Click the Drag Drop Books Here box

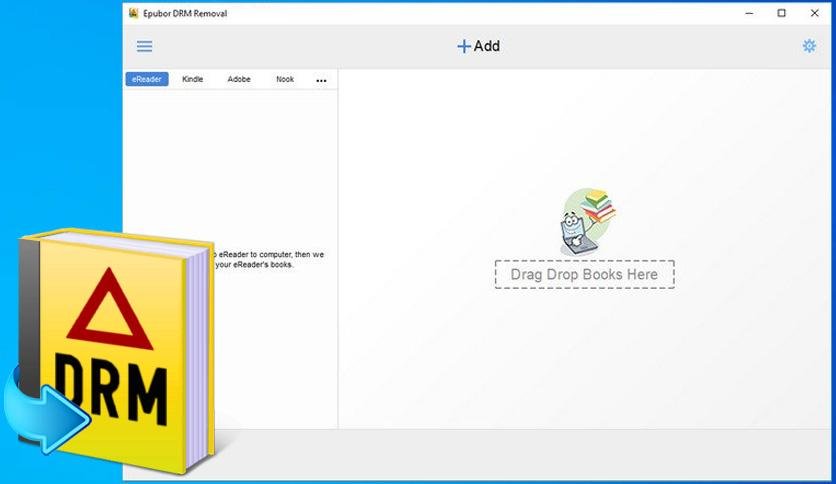click(x=584, y=275)
